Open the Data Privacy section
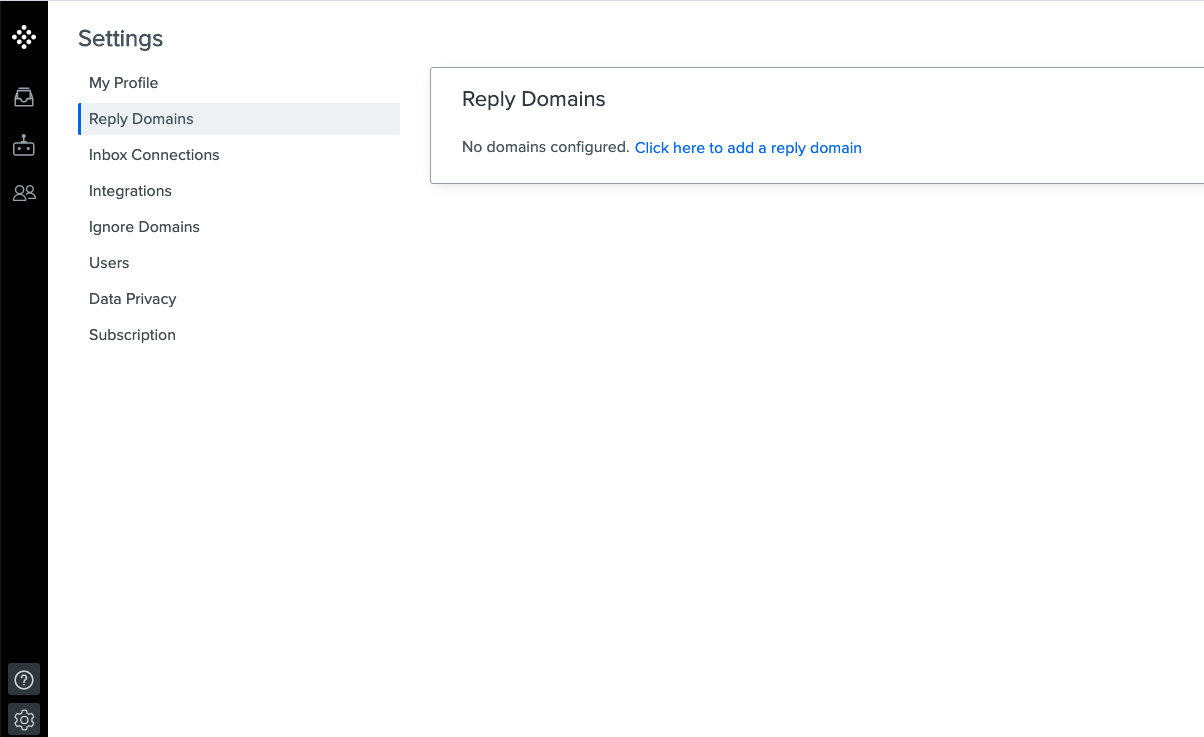 click(132, 299)
